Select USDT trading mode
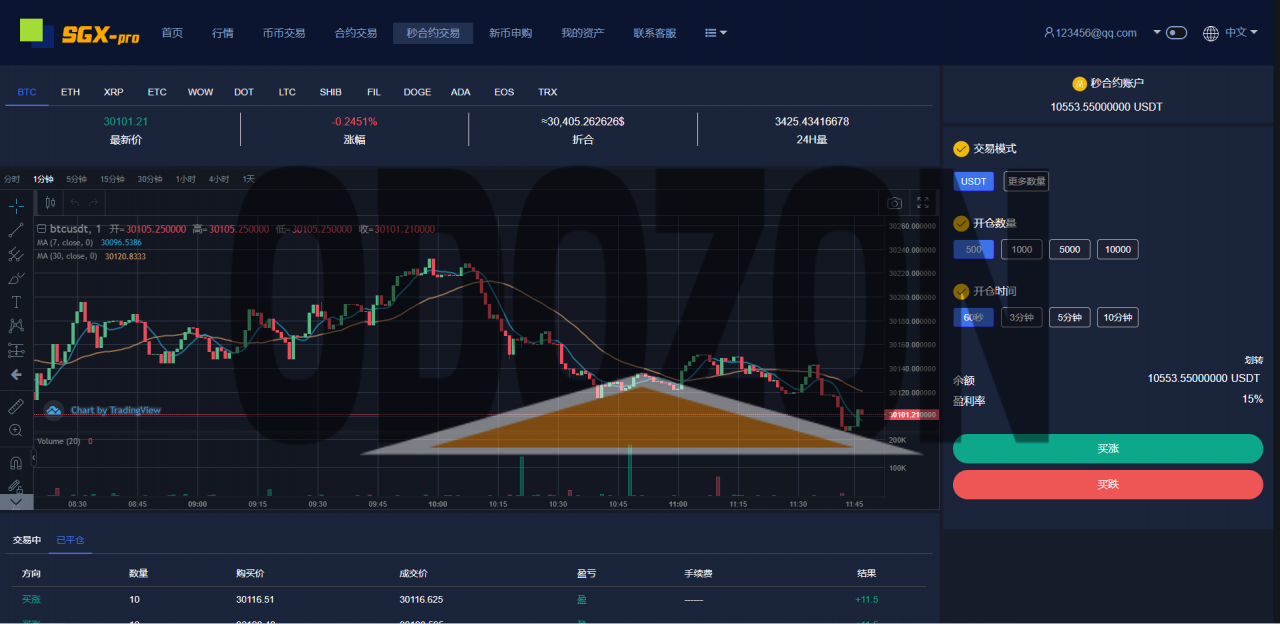This screenshot has height=624, width=1280. tap(974, 181)
